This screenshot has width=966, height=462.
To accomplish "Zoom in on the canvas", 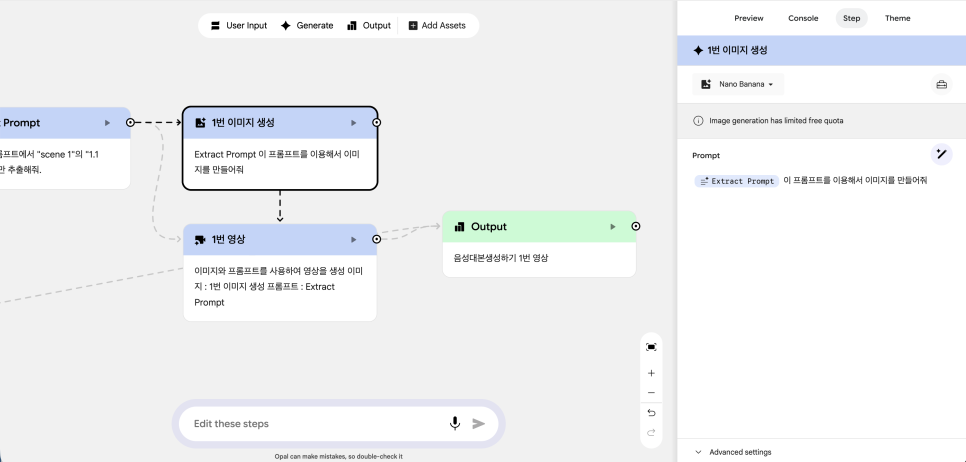I will point(651,373).
